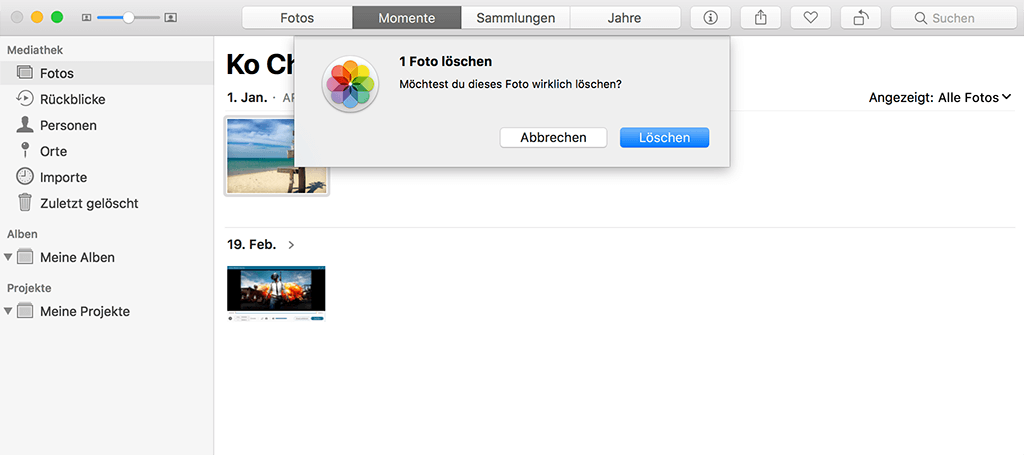Click the Info toolbar icon
Screen dimensions: 1024x455
coord(711,18)
